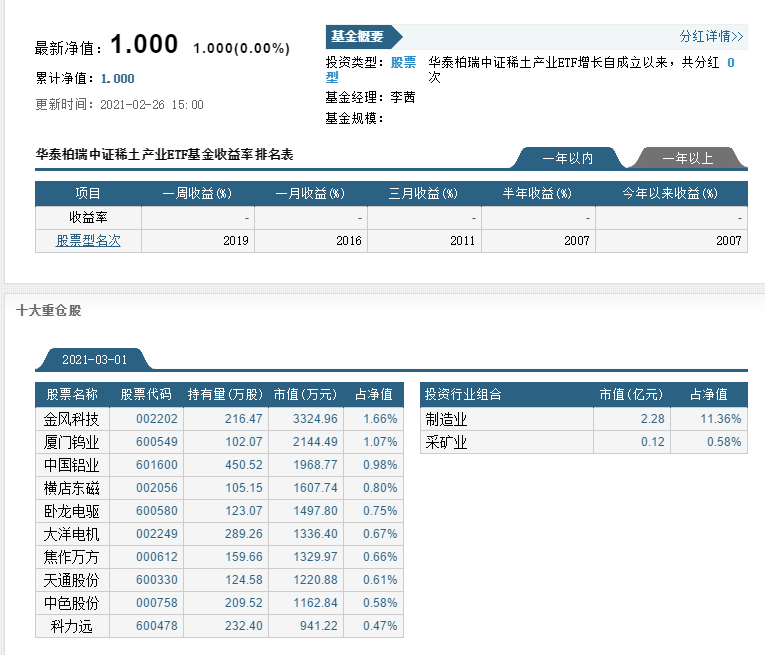Viewport: 765px width, 655px height.
Task: Select the 卧龙电驱 stock name
Action: [x=71, y=511]
